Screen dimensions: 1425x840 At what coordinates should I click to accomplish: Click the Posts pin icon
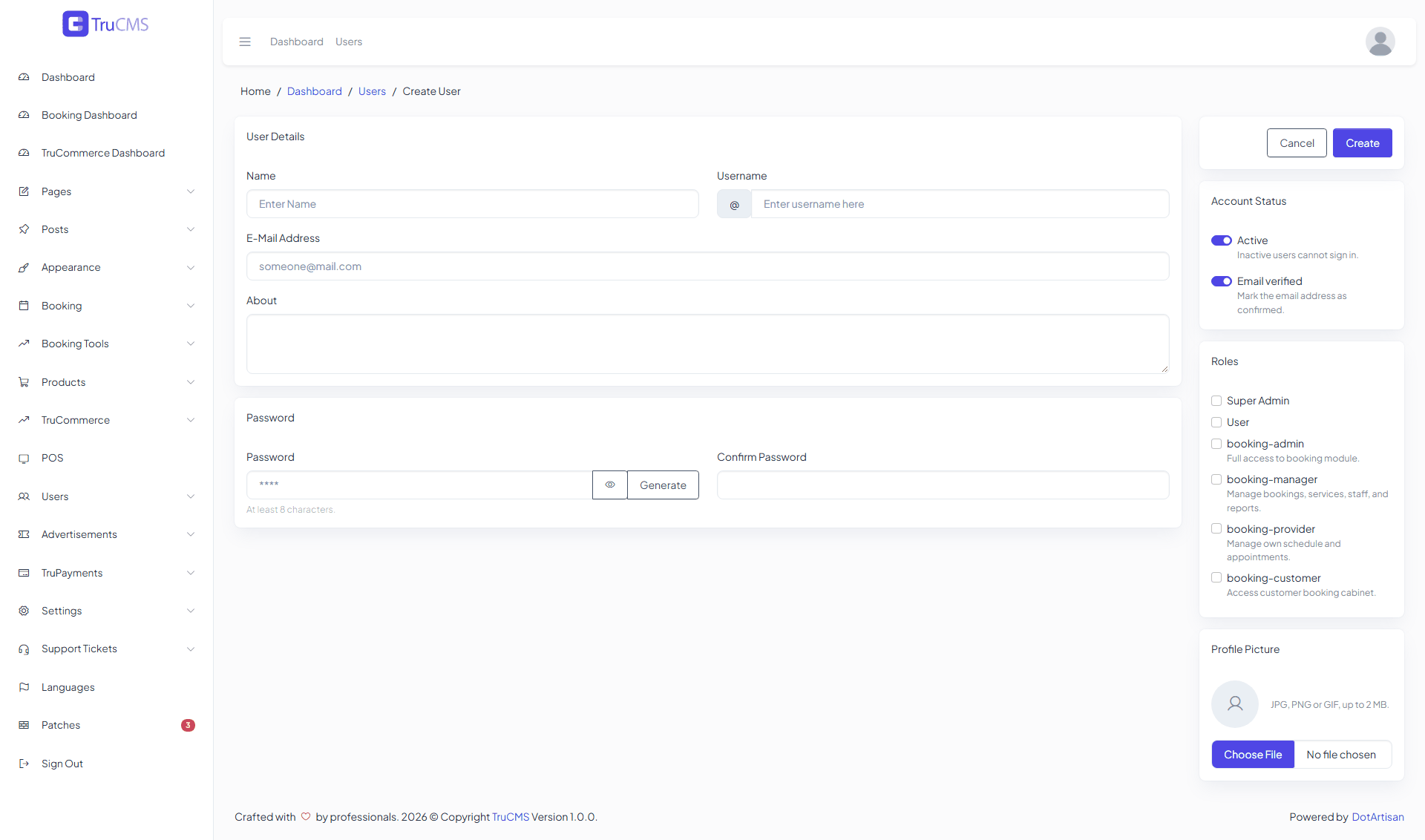click(x=24, y=229)
